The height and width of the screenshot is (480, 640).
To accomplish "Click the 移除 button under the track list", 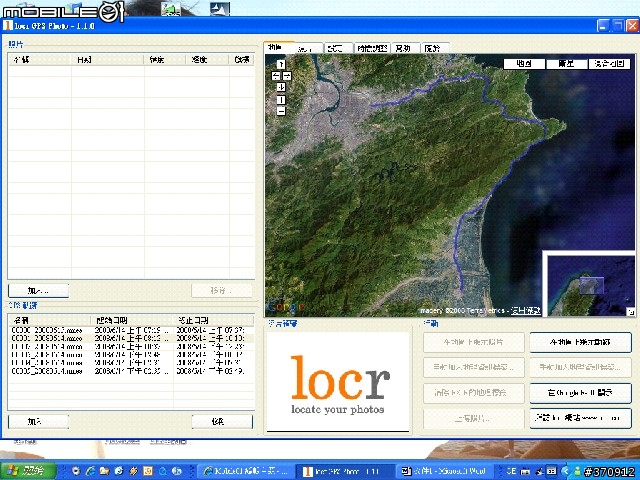I will coord(222,422).
